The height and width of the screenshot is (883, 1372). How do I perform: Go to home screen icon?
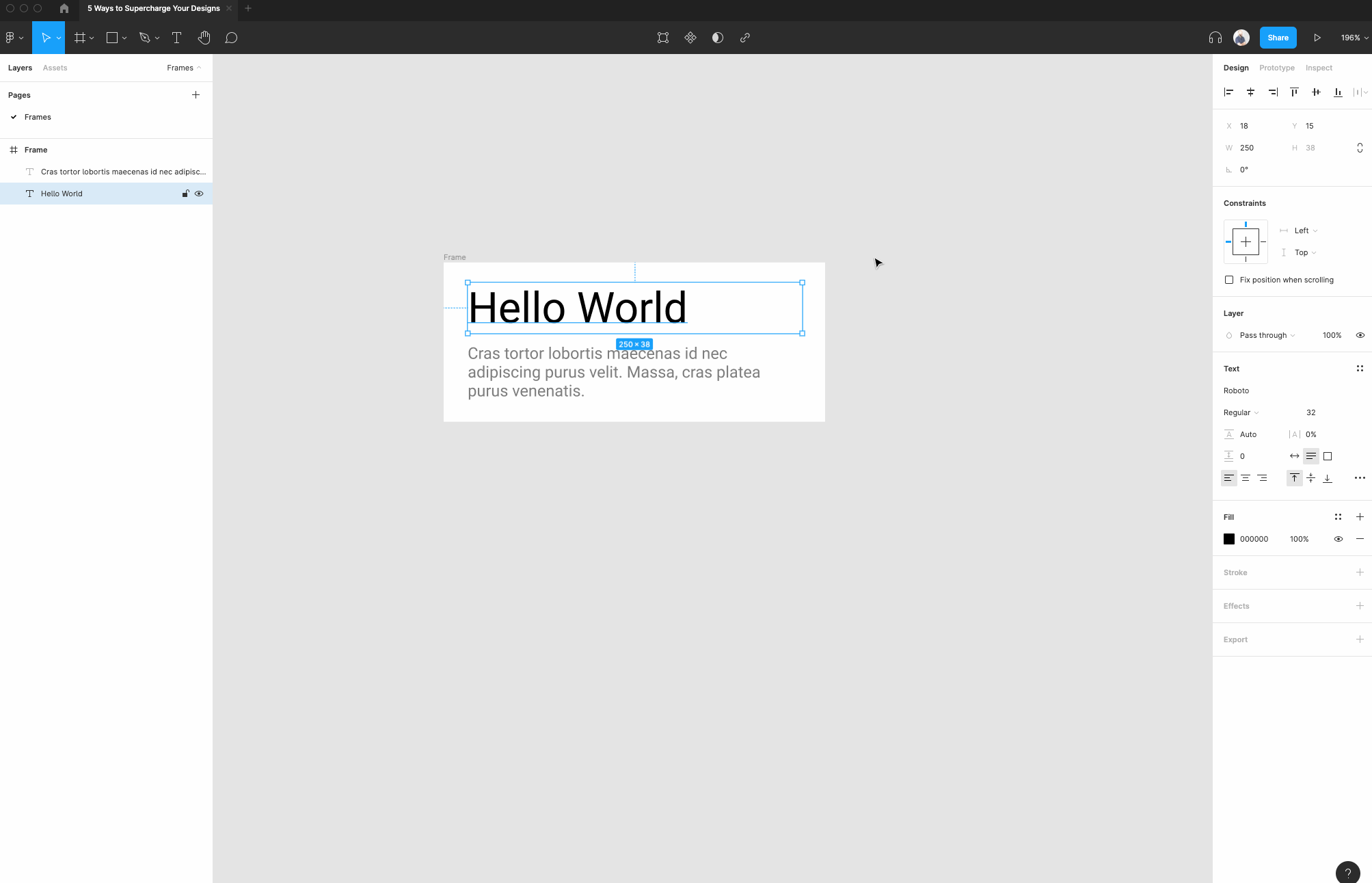pos(64,8)
